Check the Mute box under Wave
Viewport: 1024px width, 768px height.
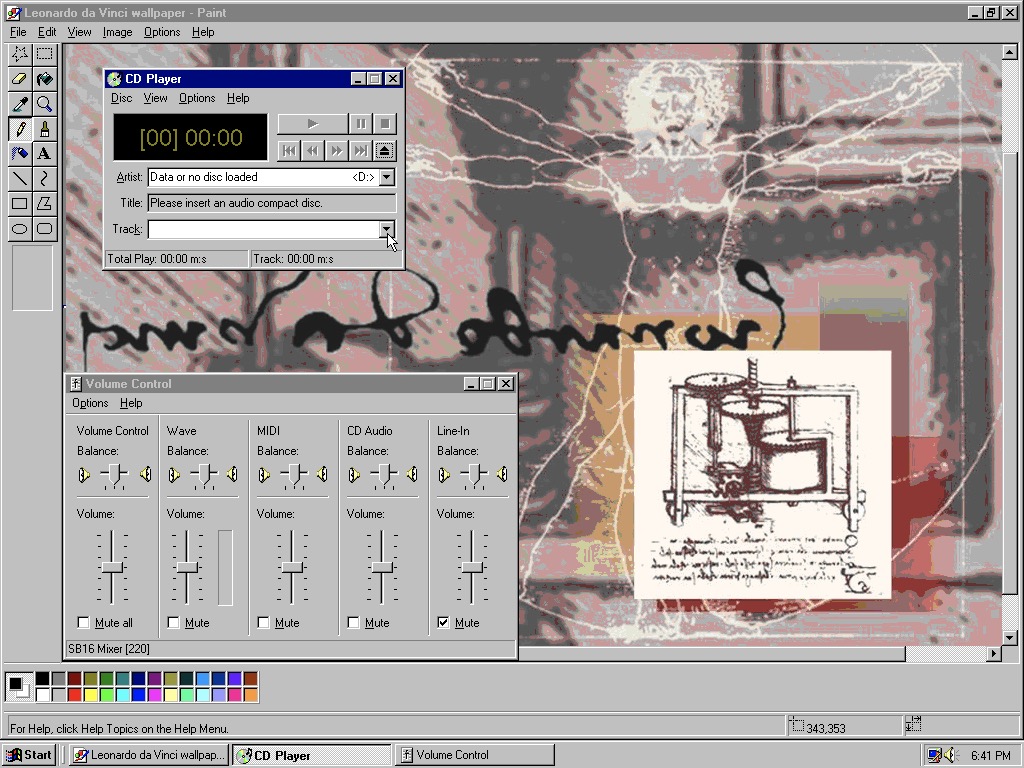[173, 622]
